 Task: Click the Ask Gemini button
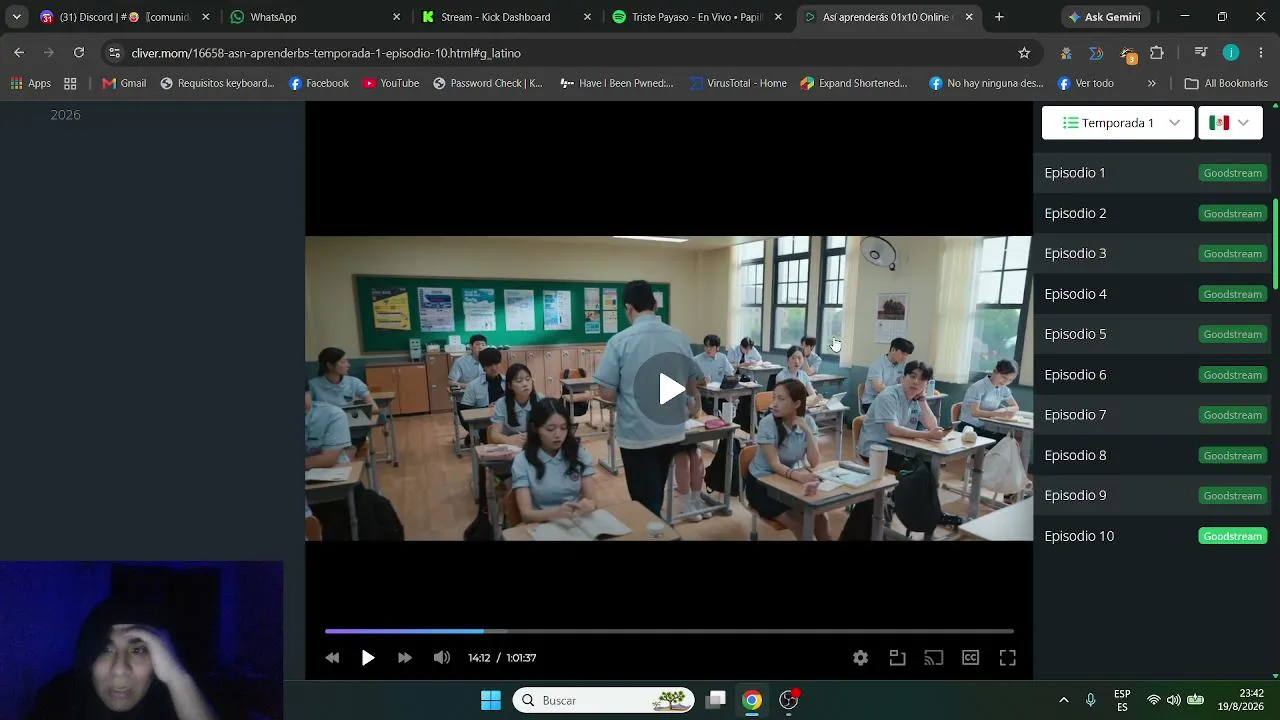click(1105, 17)
